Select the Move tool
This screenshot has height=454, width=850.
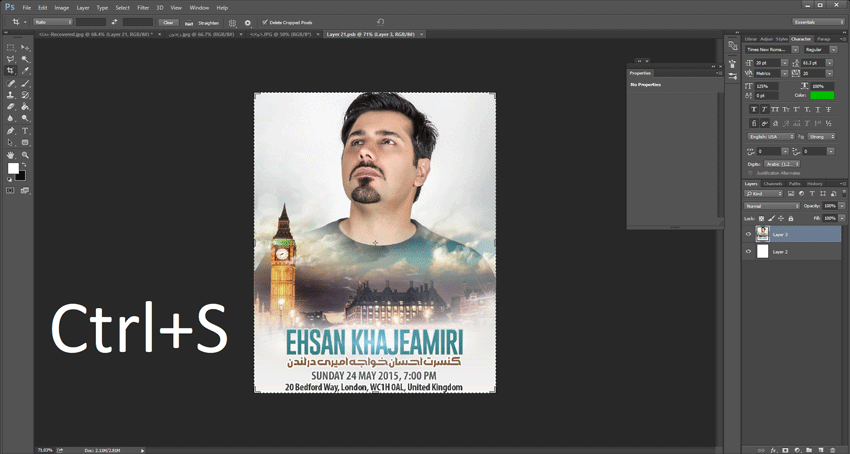pos(25,48)
